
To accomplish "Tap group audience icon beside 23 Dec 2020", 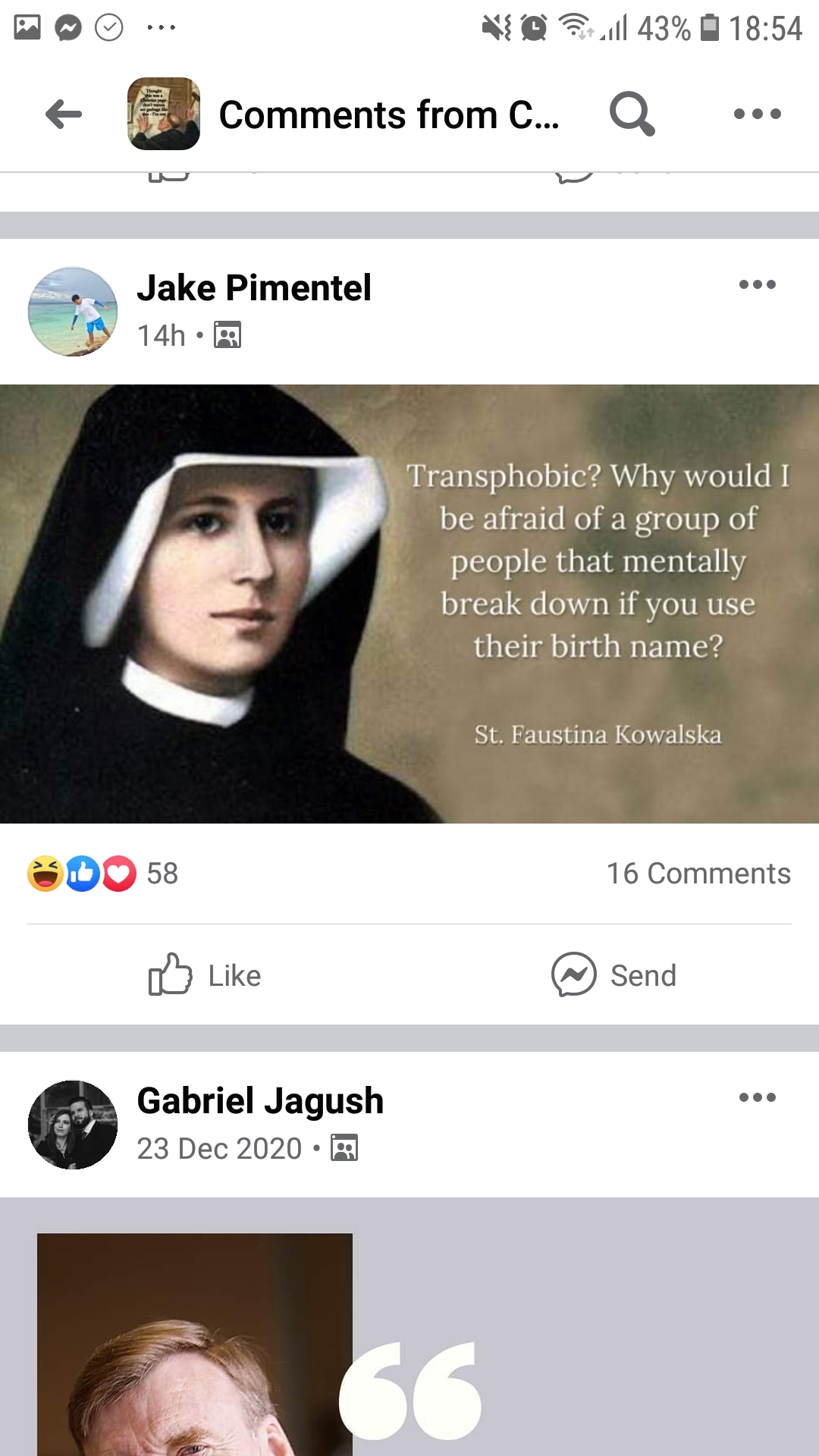I will click(344, 1148).
